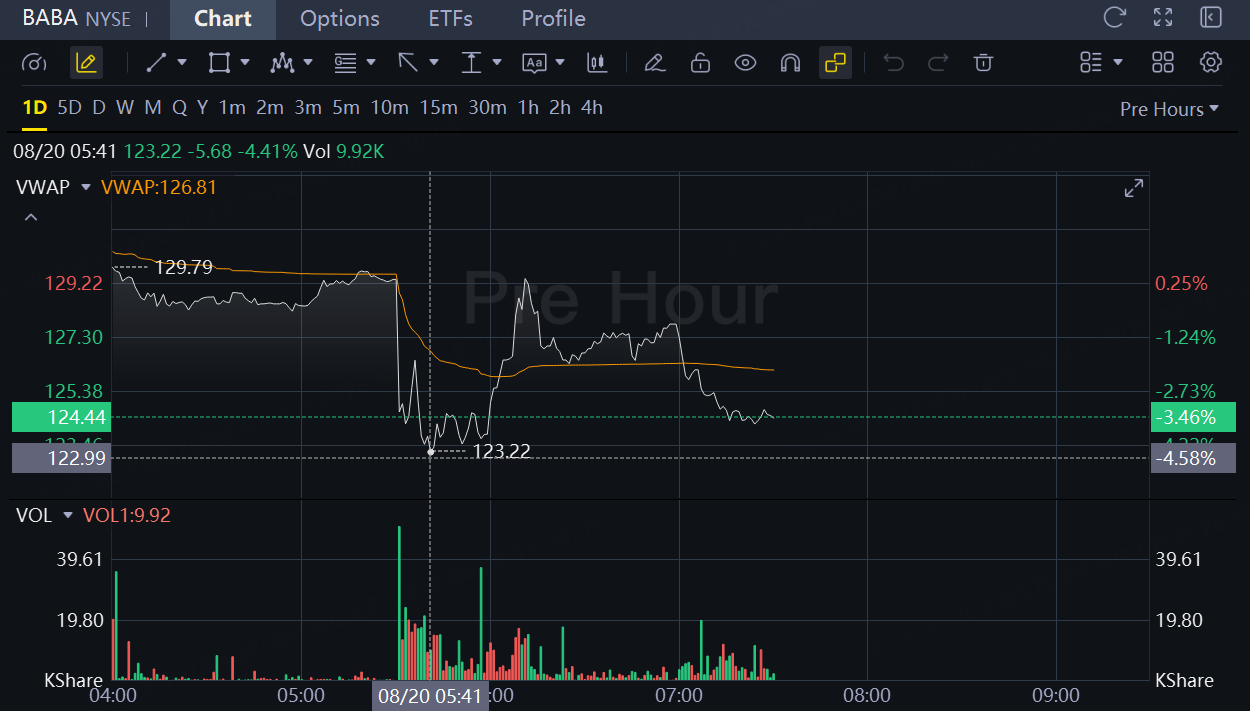Select the Fibonacci retracement lines tool

pyautogui.click(x=345, y=63)
